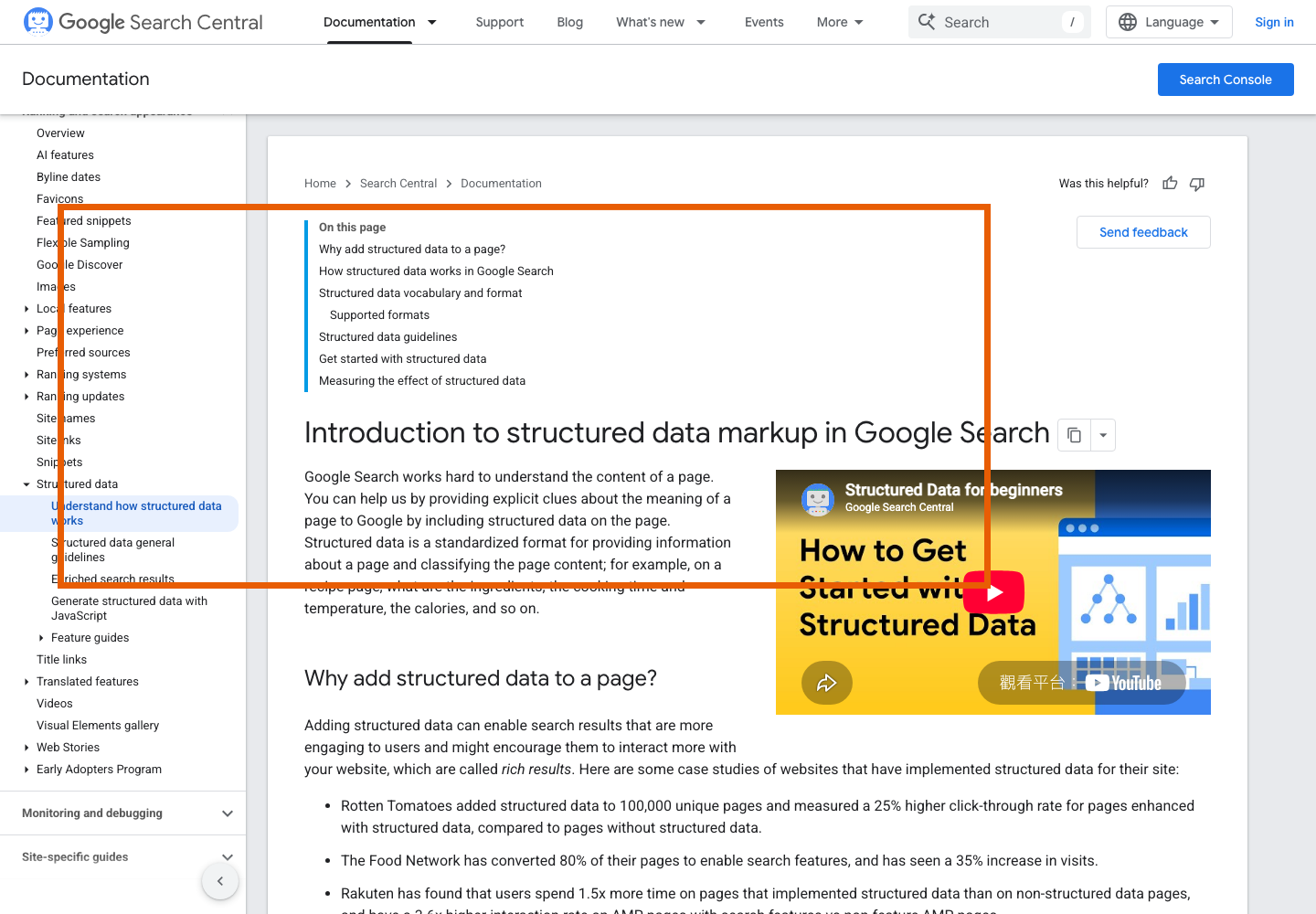
Task: Click the video title 'Structured Data for beginners'
Action: (953, 490)
